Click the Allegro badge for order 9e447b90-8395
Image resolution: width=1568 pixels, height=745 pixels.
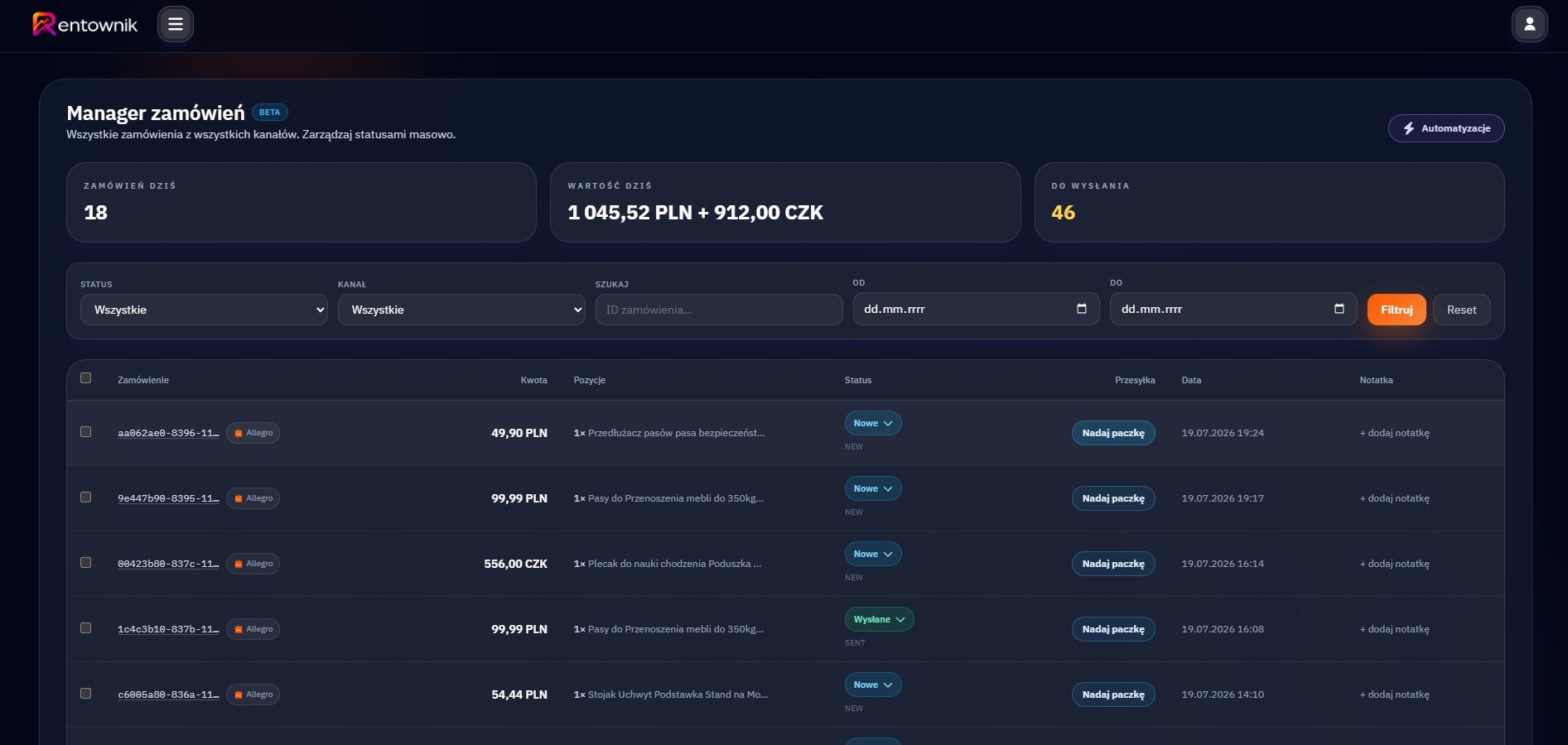tap(253, 498)
